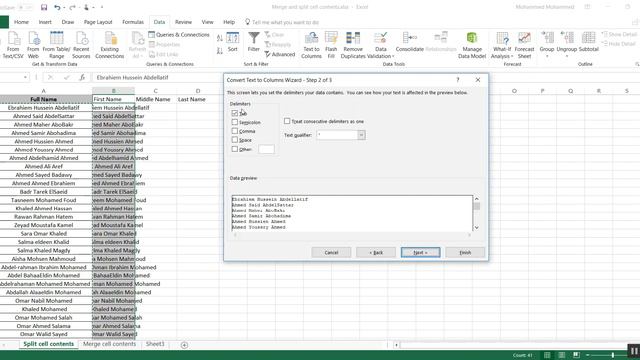Open the Insert ribbon tab

point(45,22)
